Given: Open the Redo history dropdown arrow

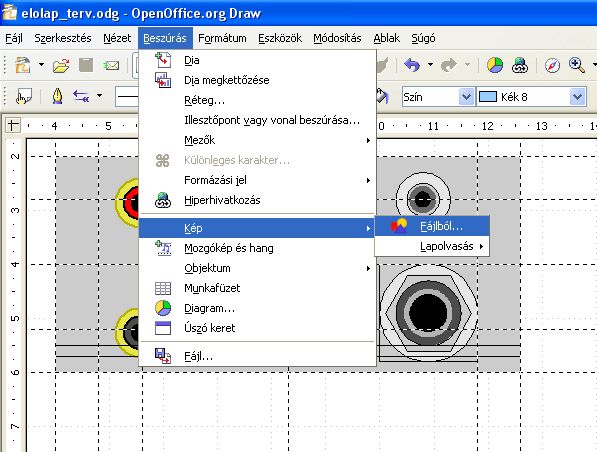Looking at the screenshot, I should [x=467, y=65].
